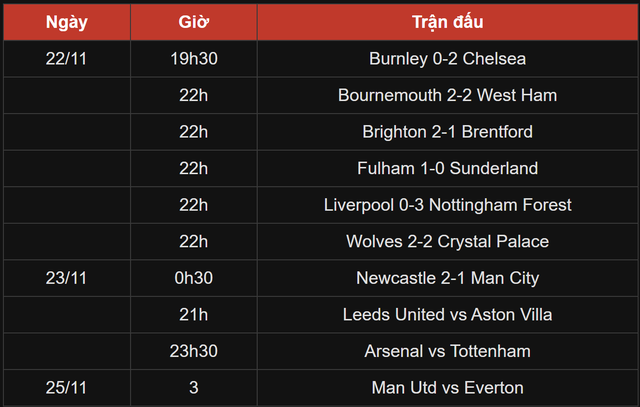Open the Fulham 1-0 Sunderland result

pos(447,168)
